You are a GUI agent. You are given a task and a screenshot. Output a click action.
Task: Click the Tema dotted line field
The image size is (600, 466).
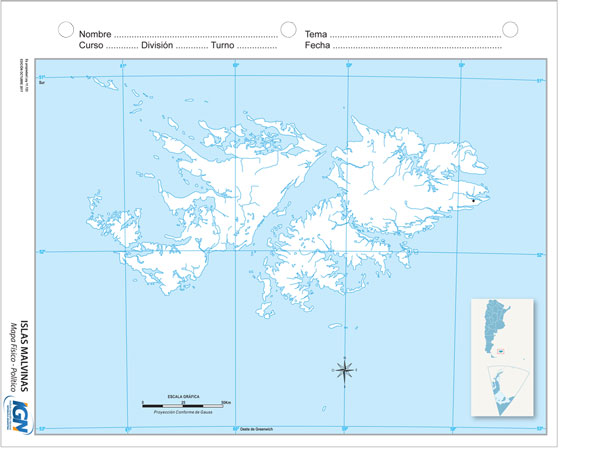pyautogui.click(x=416, y=37)
